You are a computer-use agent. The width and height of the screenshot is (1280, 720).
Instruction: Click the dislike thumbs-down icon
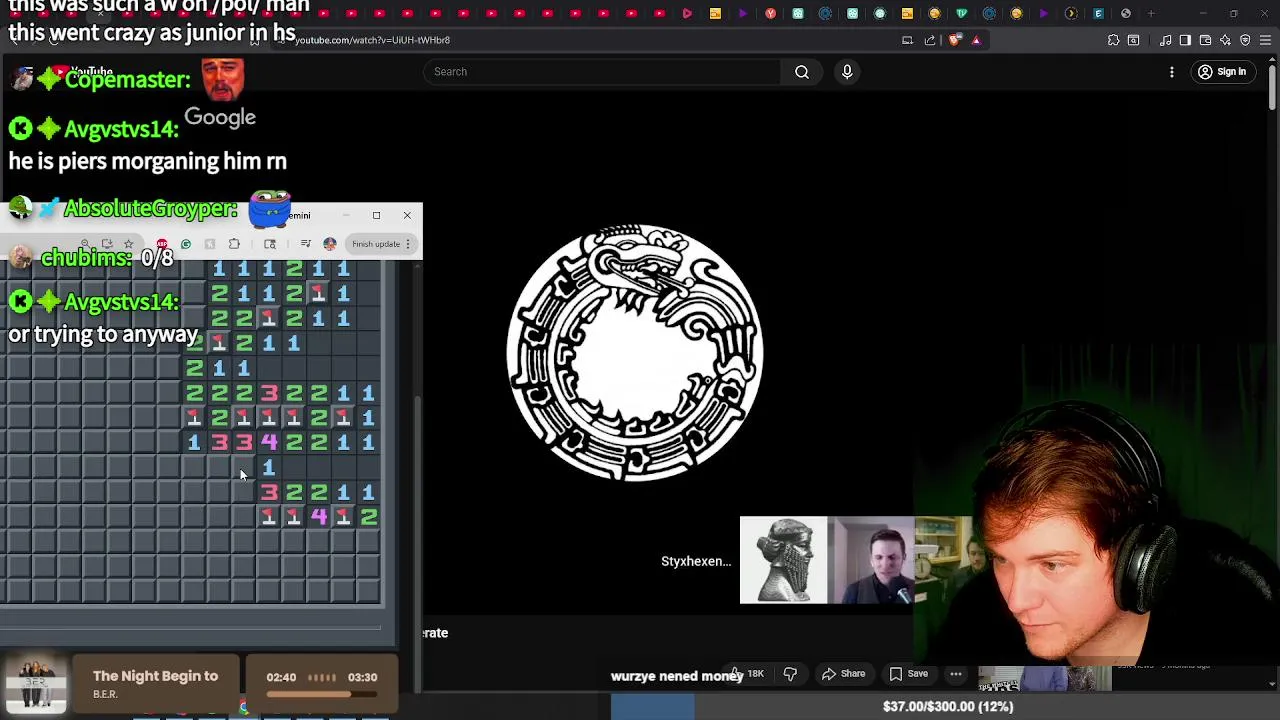point(790,674)
